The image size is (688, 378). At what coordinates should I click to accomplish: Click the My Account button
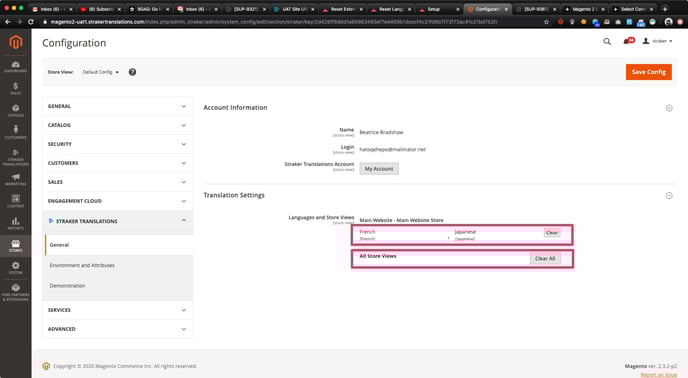pos(379,169)
